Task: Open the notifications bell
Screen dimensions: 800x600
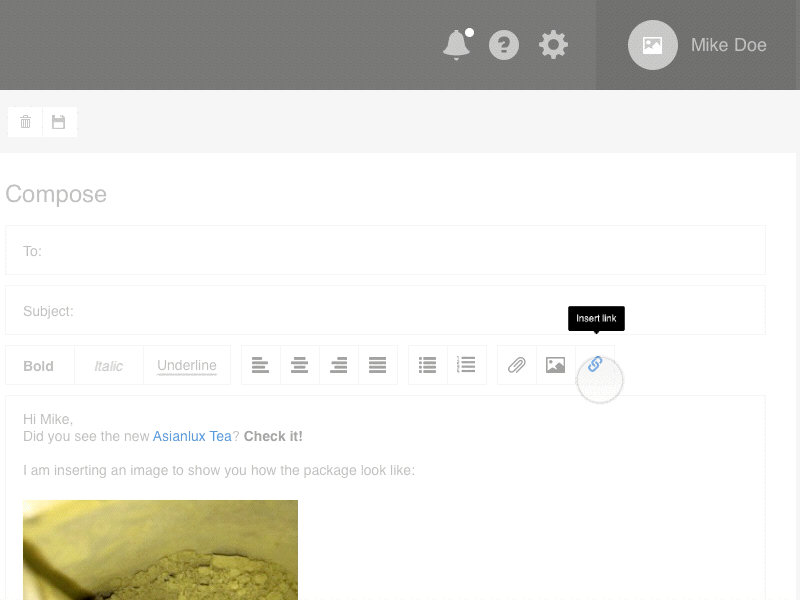Action: pyautogui.click(x=457, y=45)
